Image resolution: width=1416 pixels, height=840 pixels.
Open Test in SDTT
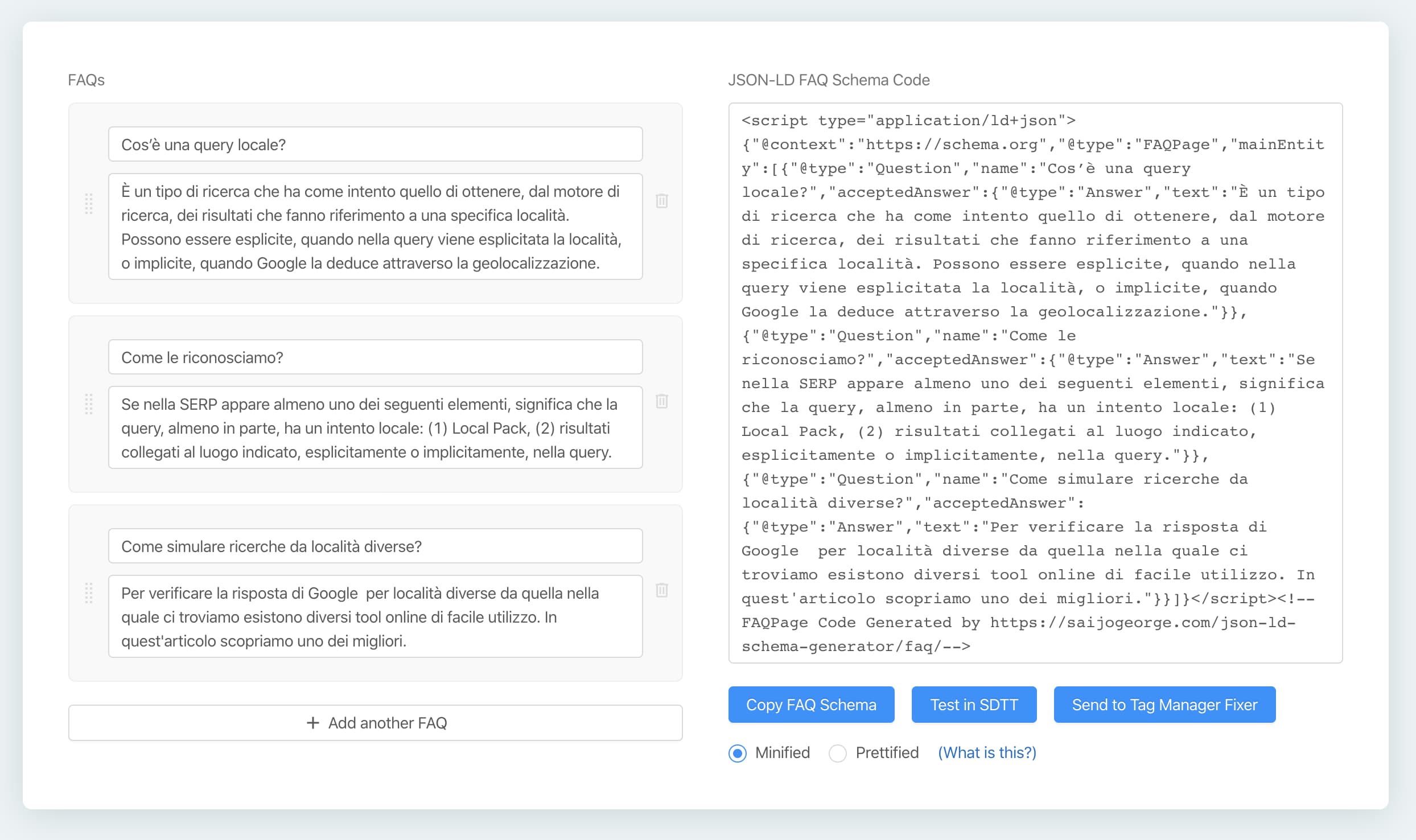pos(974,705)
